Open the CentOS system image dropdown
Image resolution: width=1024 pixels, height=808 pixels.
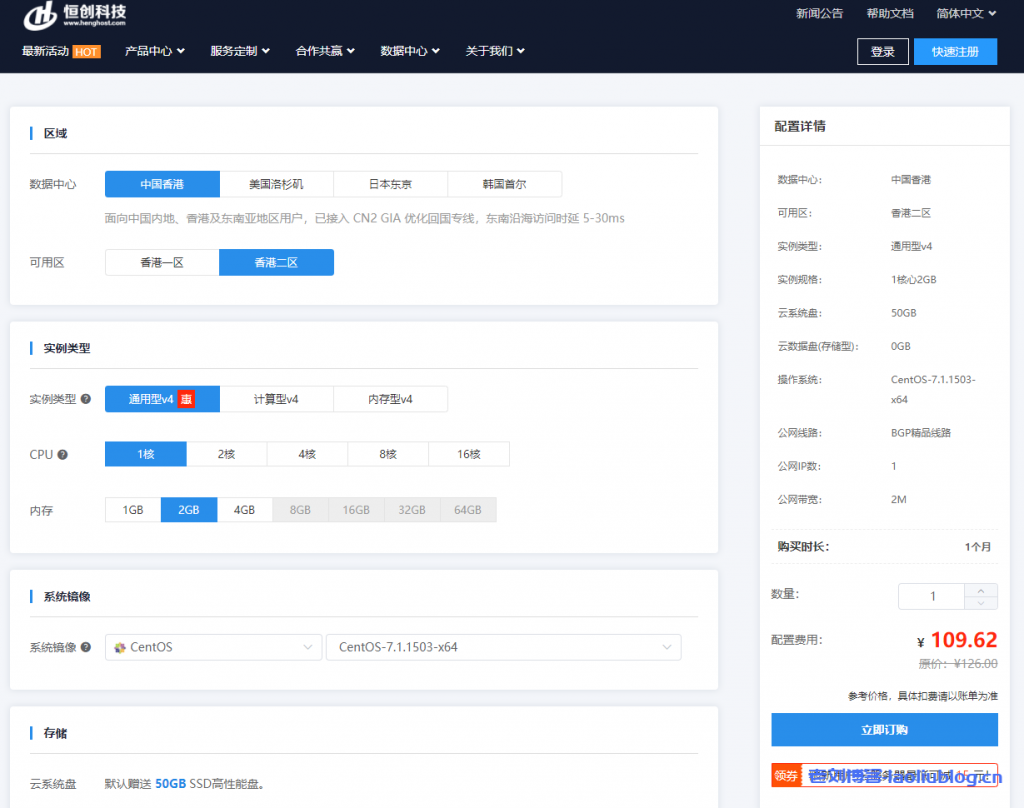(213, 647)
